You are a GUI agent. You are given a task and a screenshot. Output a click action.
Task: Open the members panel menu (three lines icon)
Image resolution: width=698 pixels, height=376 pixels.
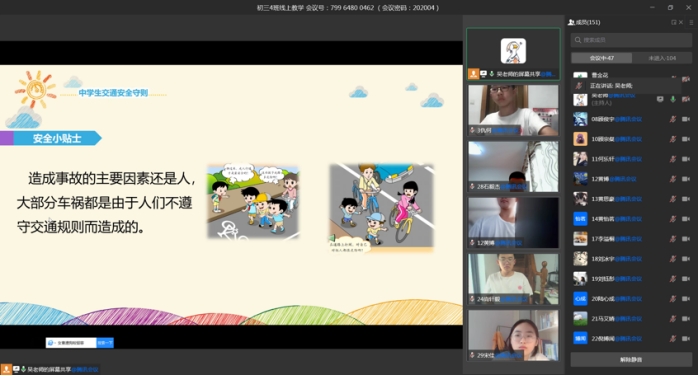[691, 22]
